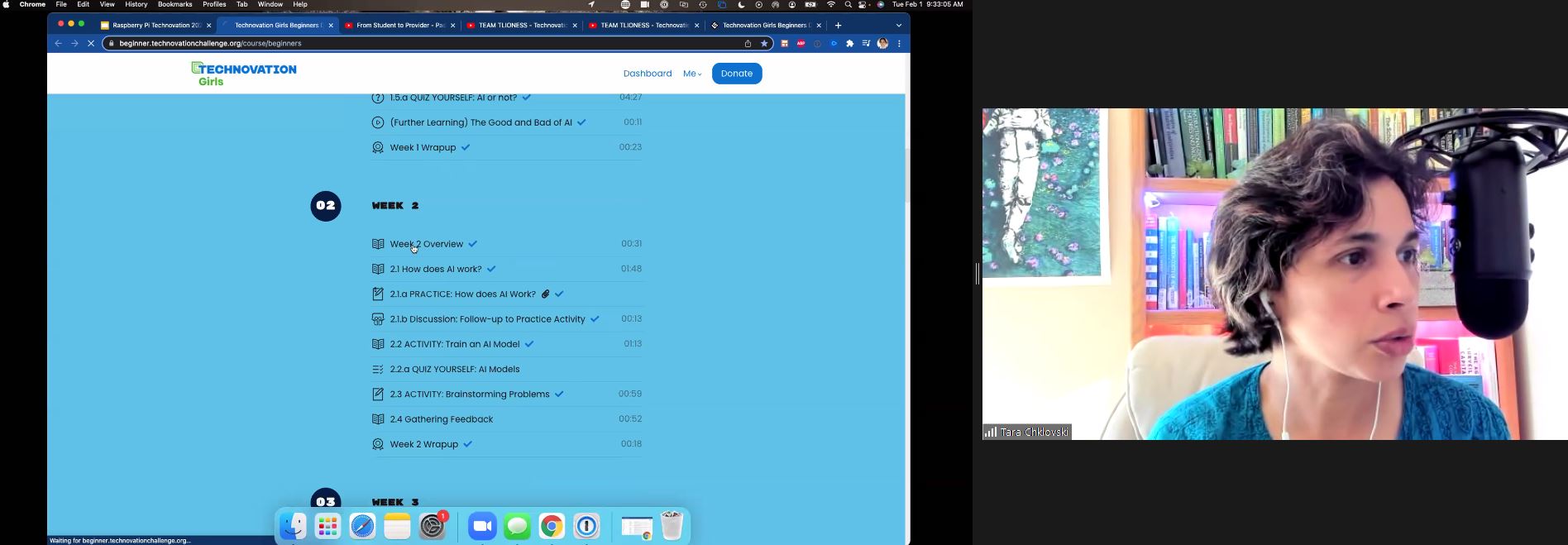1568x545 pixels.
Task: Open Finder from the dock
Action: coord(293,526)
